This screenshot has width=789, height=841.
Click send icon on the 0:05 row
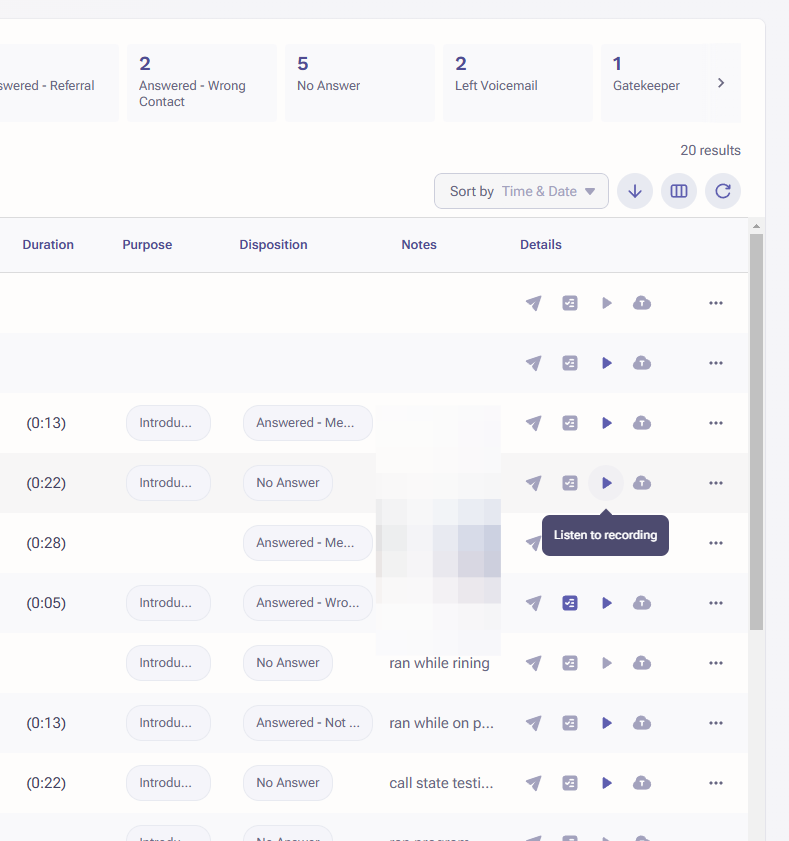533,603
